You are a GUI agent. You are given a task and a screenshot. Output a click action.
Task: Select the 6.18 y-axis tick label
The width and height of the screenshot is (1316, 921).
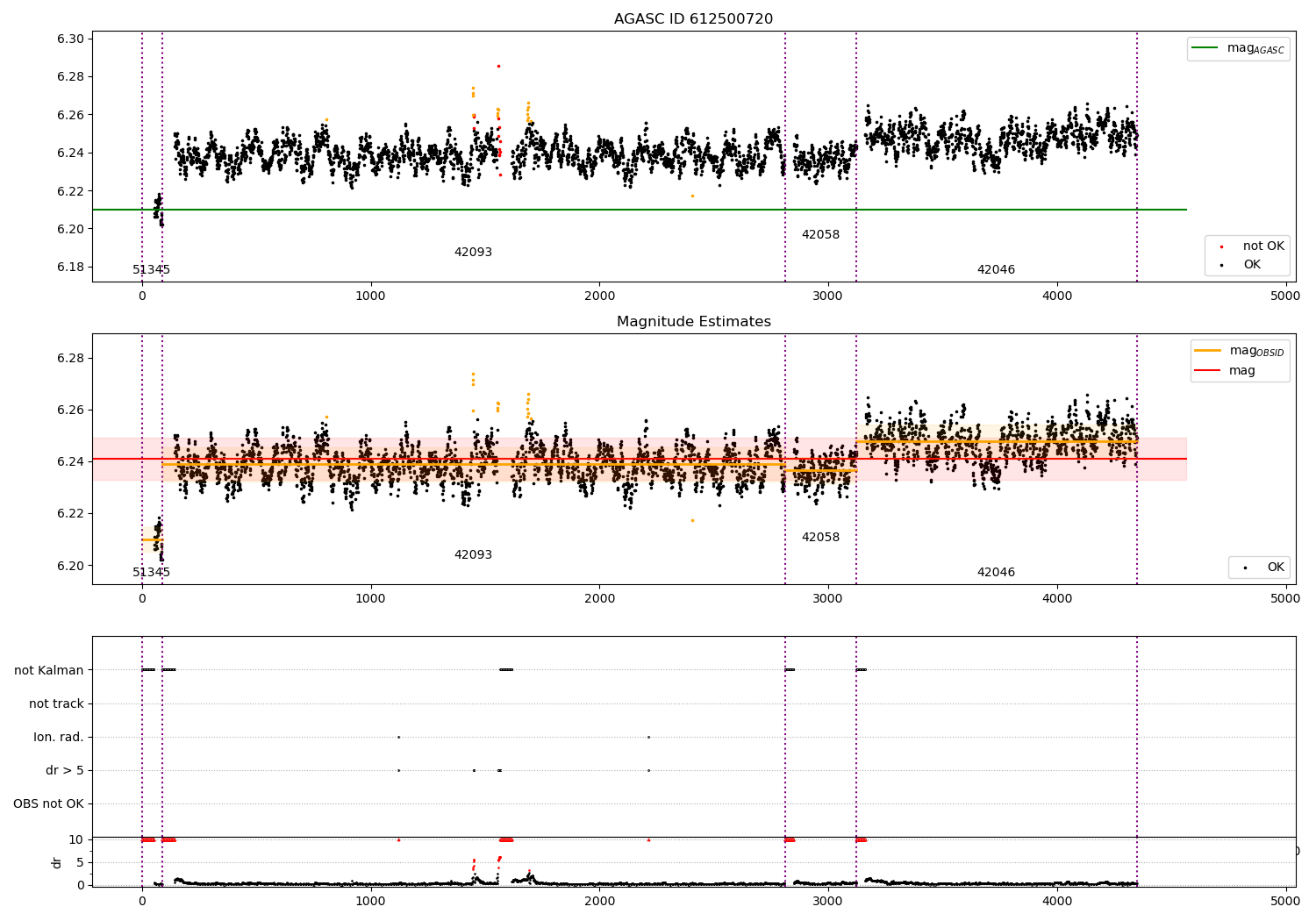(x=70, y=267)
